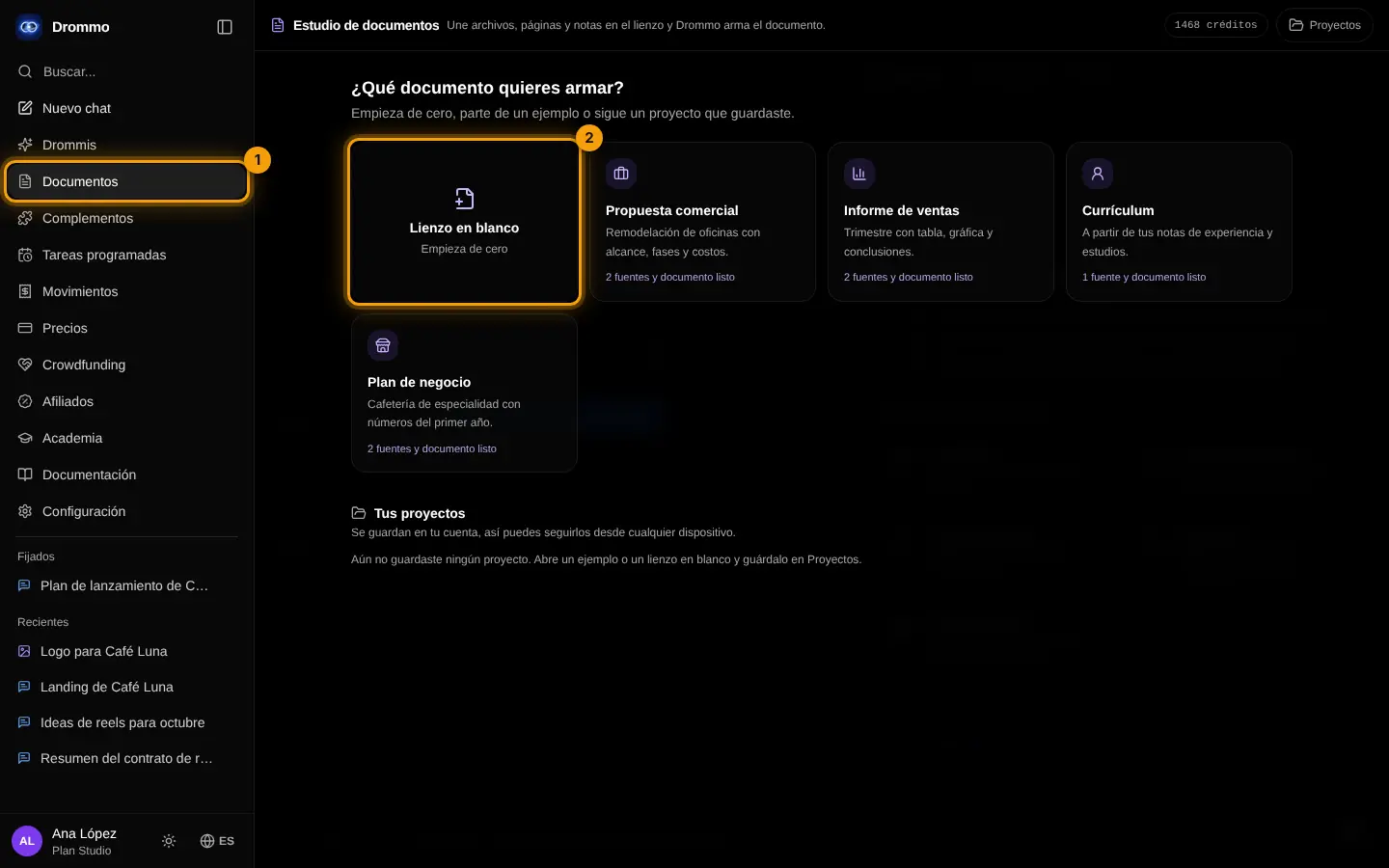Screen dimensions: 1389x868
Task: Click the Informe de ventas chart icon
Action: (x=859, y=174)
